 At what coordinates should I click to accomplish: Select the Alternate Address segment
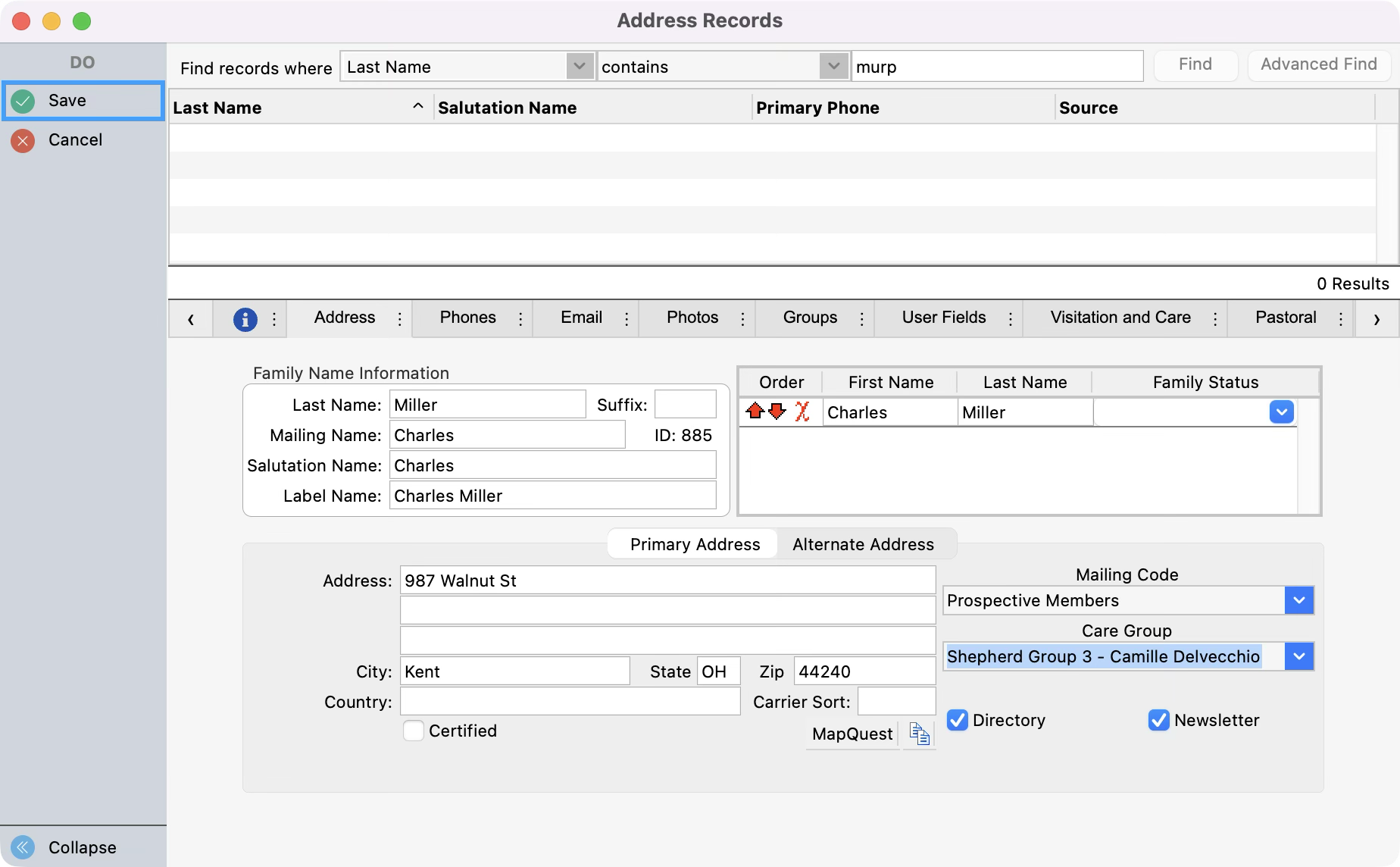coord(864,544)
